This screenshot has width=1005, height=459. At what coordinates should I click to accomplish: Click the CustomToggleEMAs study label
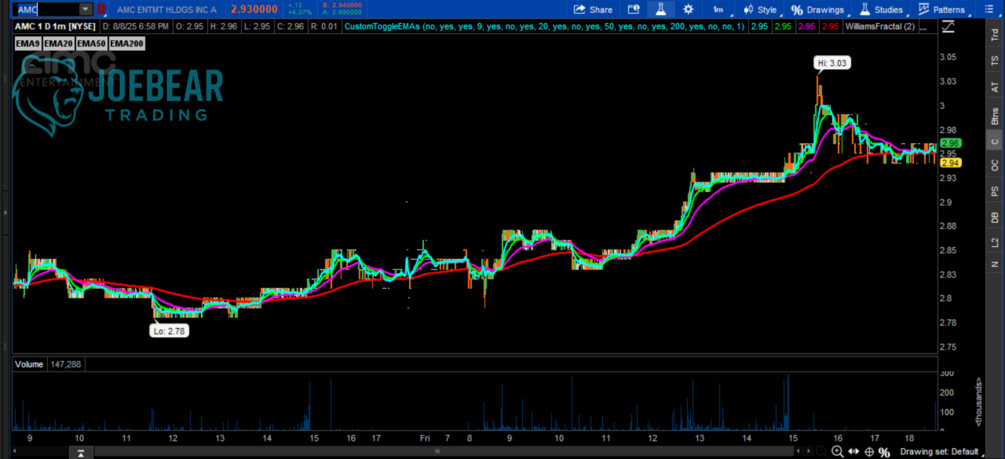click(545, 27)
